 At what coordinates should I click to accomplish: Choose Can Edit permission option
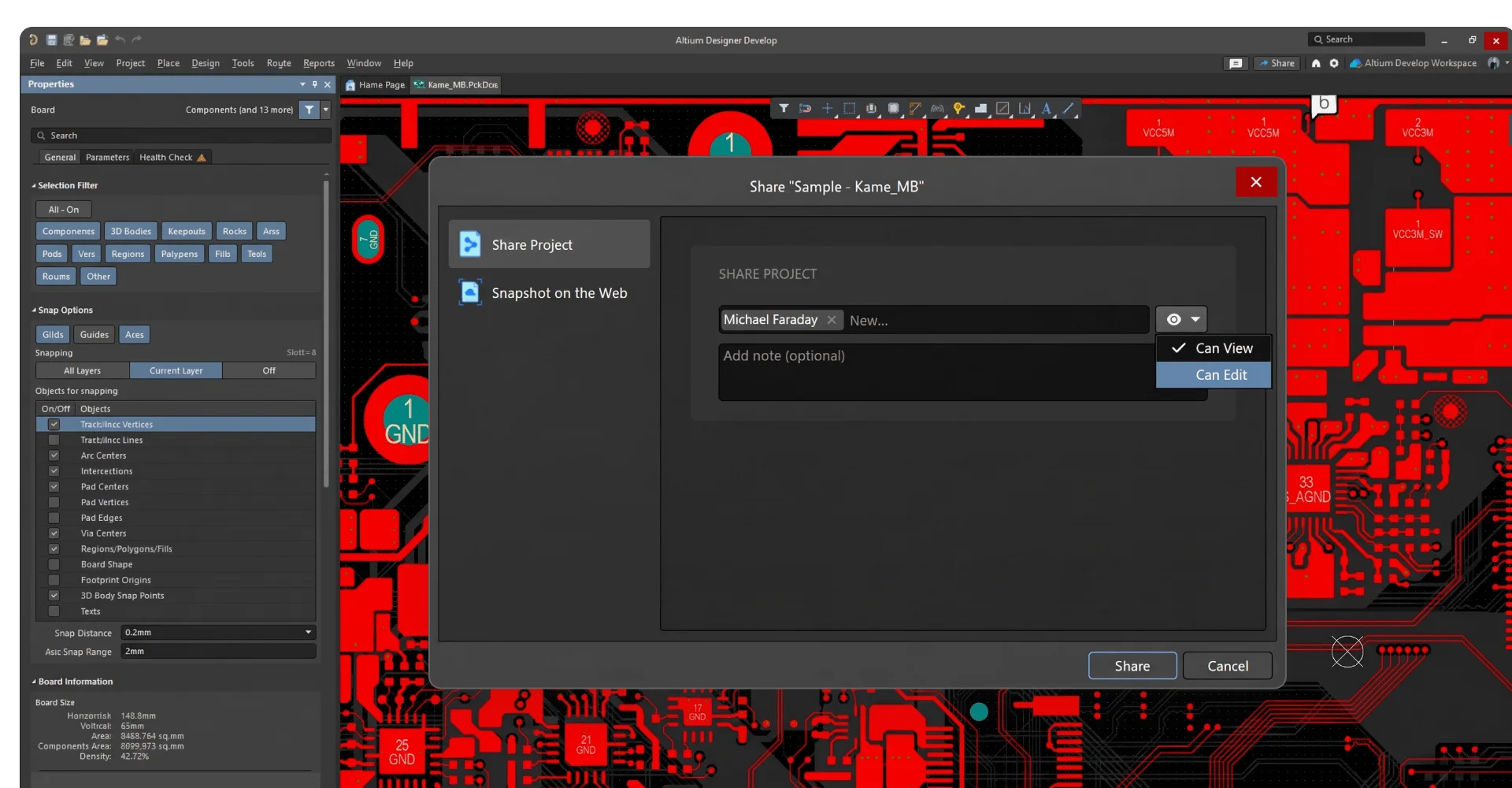coord(1214,375)
